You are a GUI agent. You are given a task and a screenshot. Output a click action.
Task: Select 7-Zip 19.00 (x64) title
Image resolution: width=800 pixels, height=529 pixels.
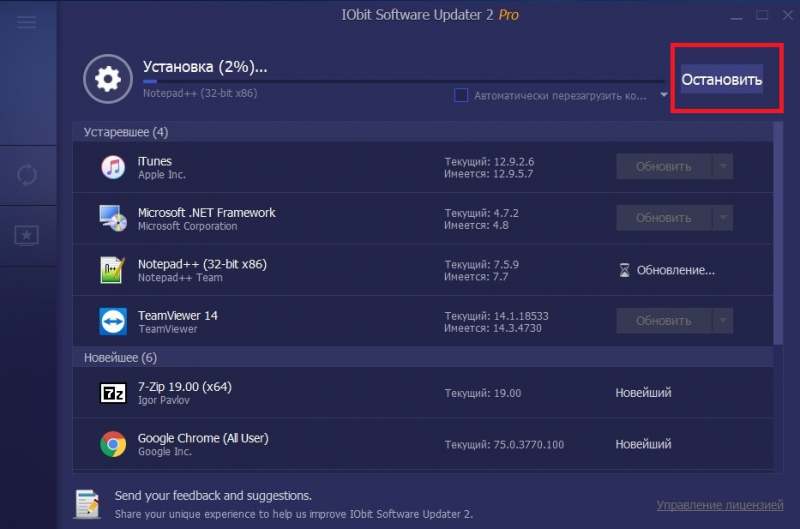pyautogui.click(x=184, y=387)
